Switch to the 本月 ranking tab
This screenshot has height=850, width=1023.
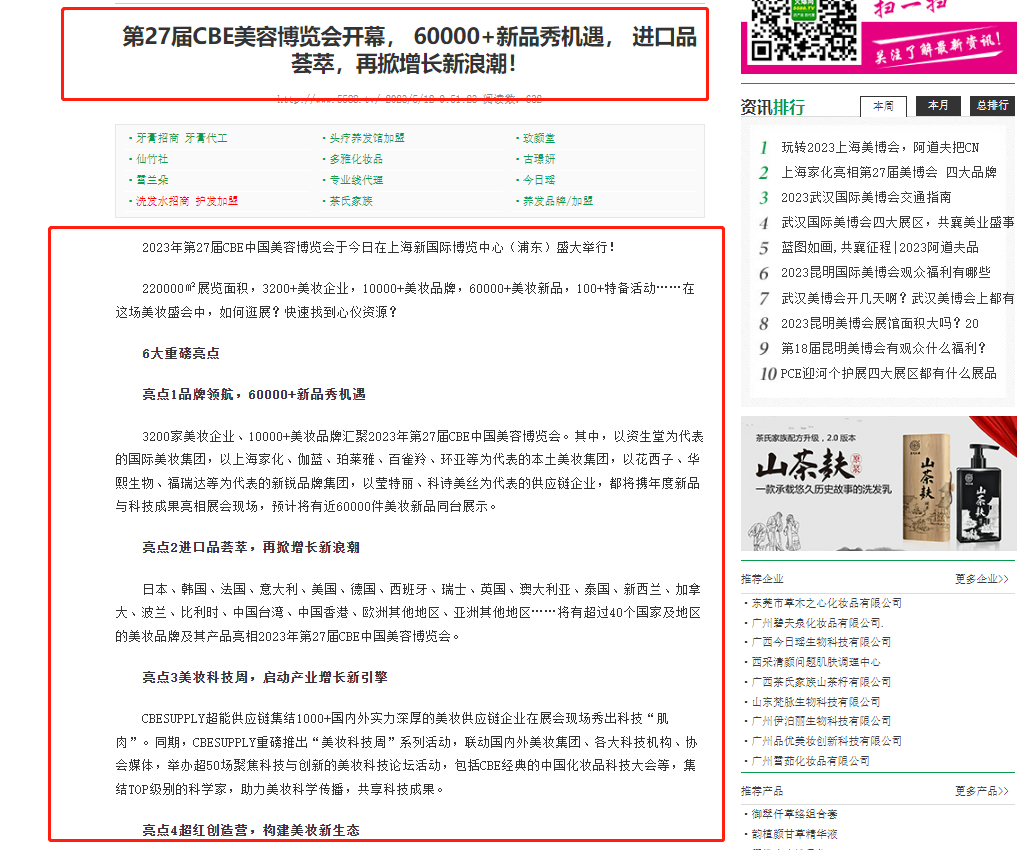point(937,106)
